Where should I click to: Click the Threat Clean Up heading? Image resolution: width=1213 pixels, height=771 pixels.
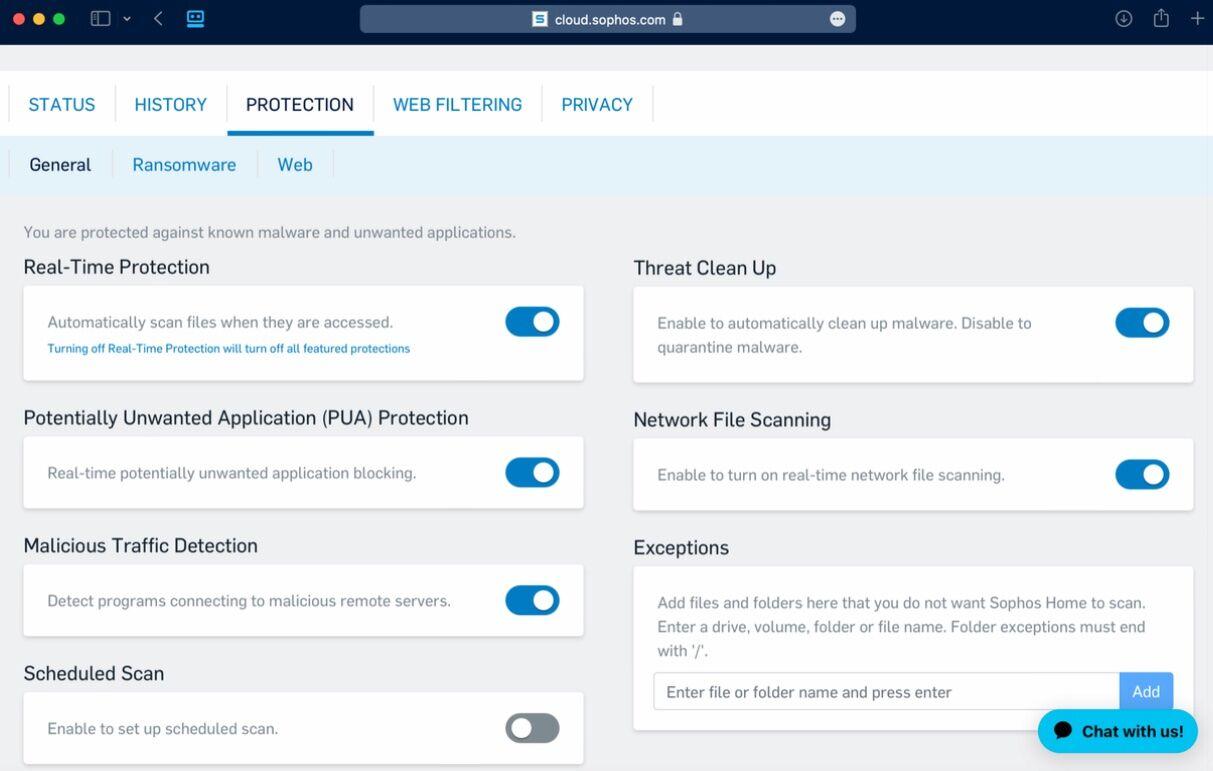pos(705,268)
